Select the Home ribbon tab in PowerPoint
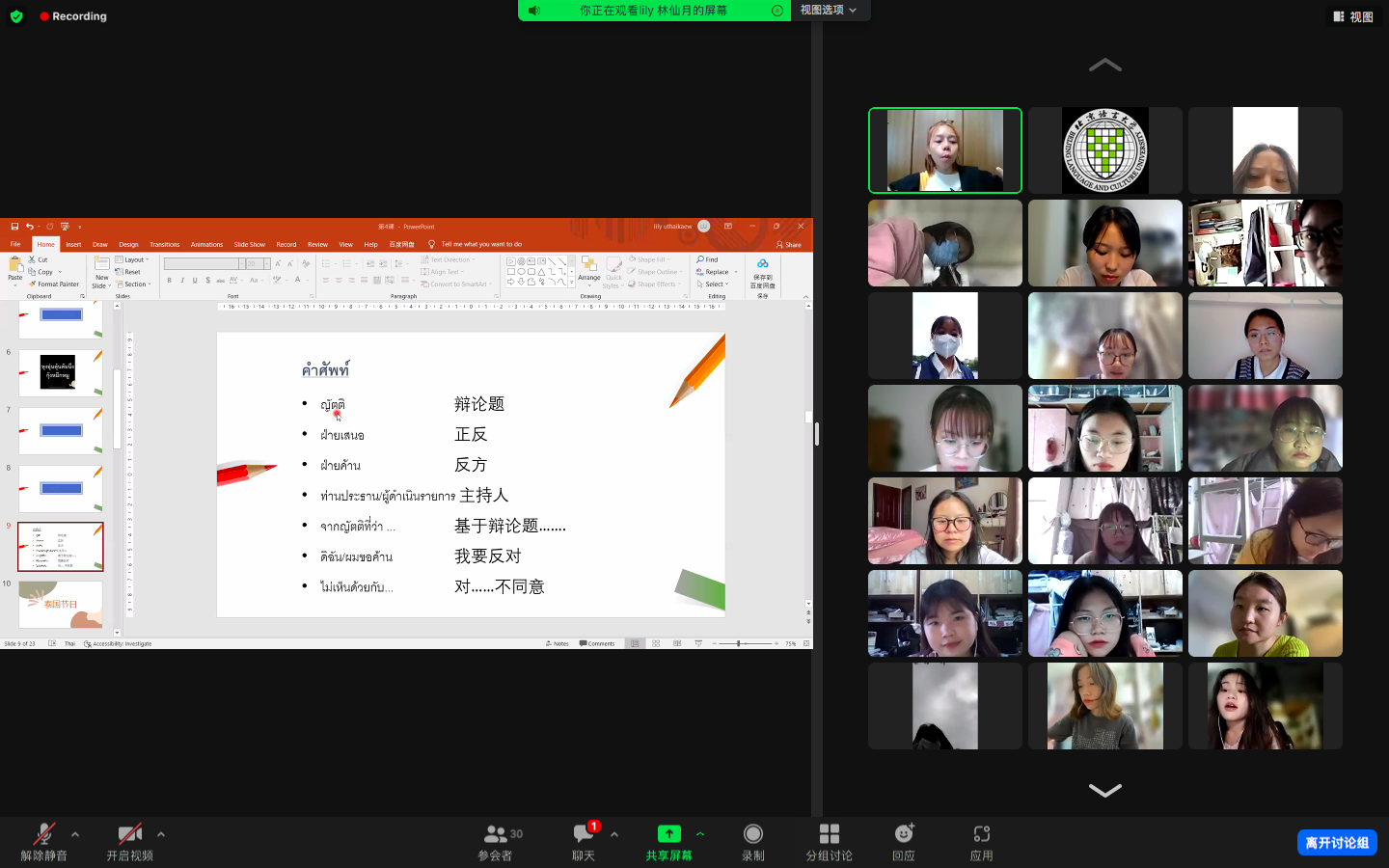The image size is (1389, 868). [45, 244]
